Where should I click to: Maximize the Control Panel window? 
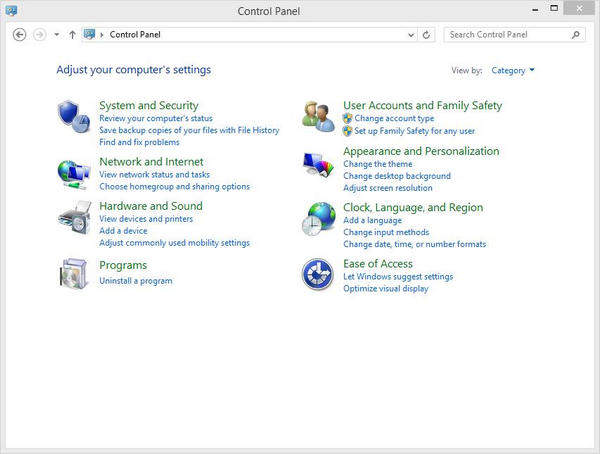[x=554, y=8]
